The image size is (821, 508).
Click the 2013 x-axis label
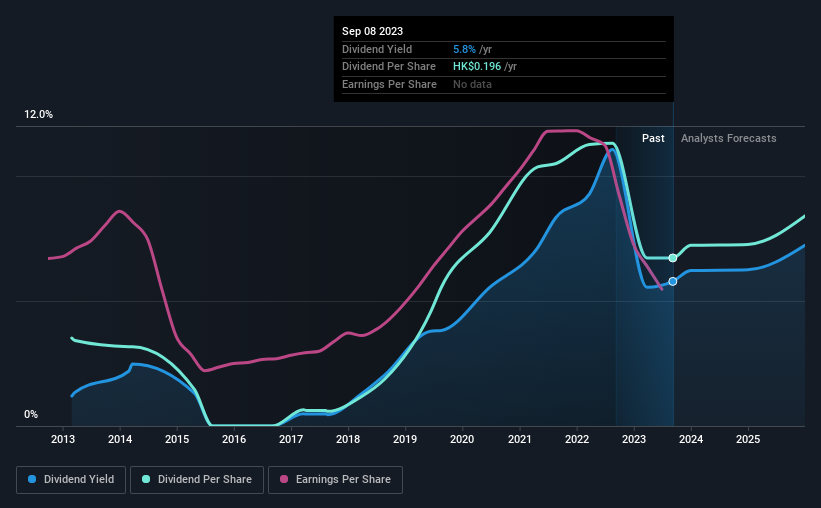pos(63,439)
